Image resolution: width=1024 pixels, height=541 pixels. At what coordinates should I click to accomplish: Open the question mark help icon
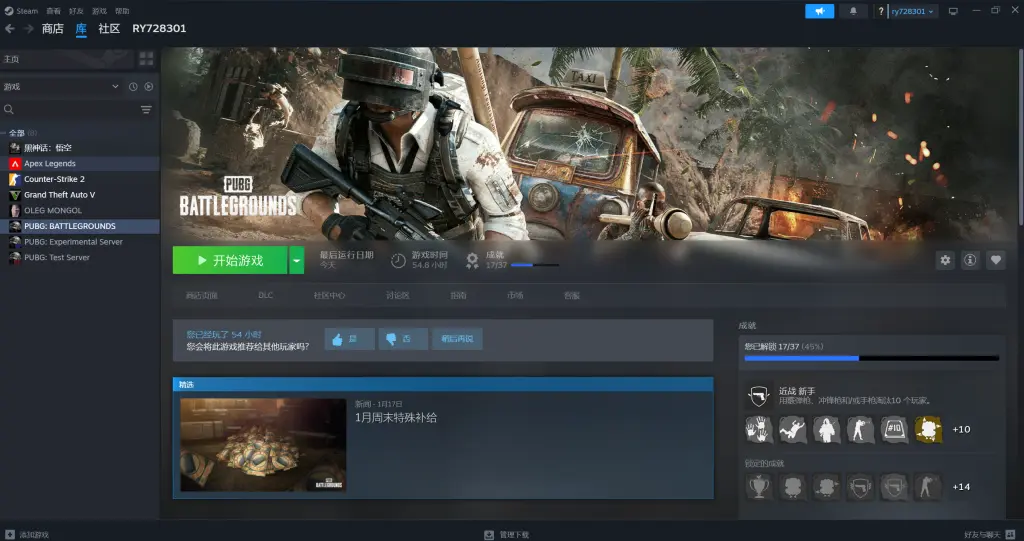(880, 11)
